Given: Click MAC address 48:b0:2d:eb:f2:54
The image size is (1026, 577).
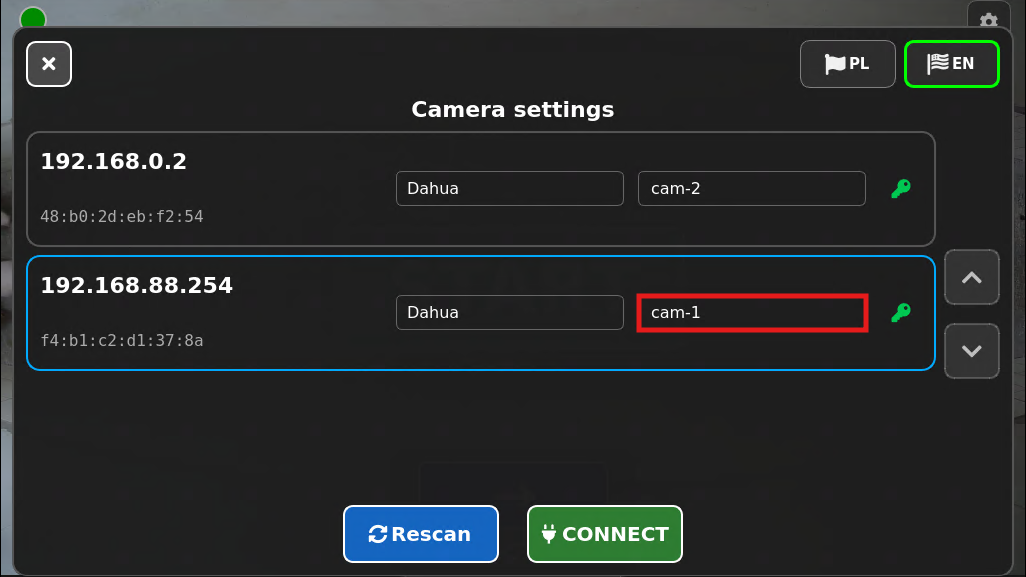Looking at the screenshot, I should click(122, 217).
